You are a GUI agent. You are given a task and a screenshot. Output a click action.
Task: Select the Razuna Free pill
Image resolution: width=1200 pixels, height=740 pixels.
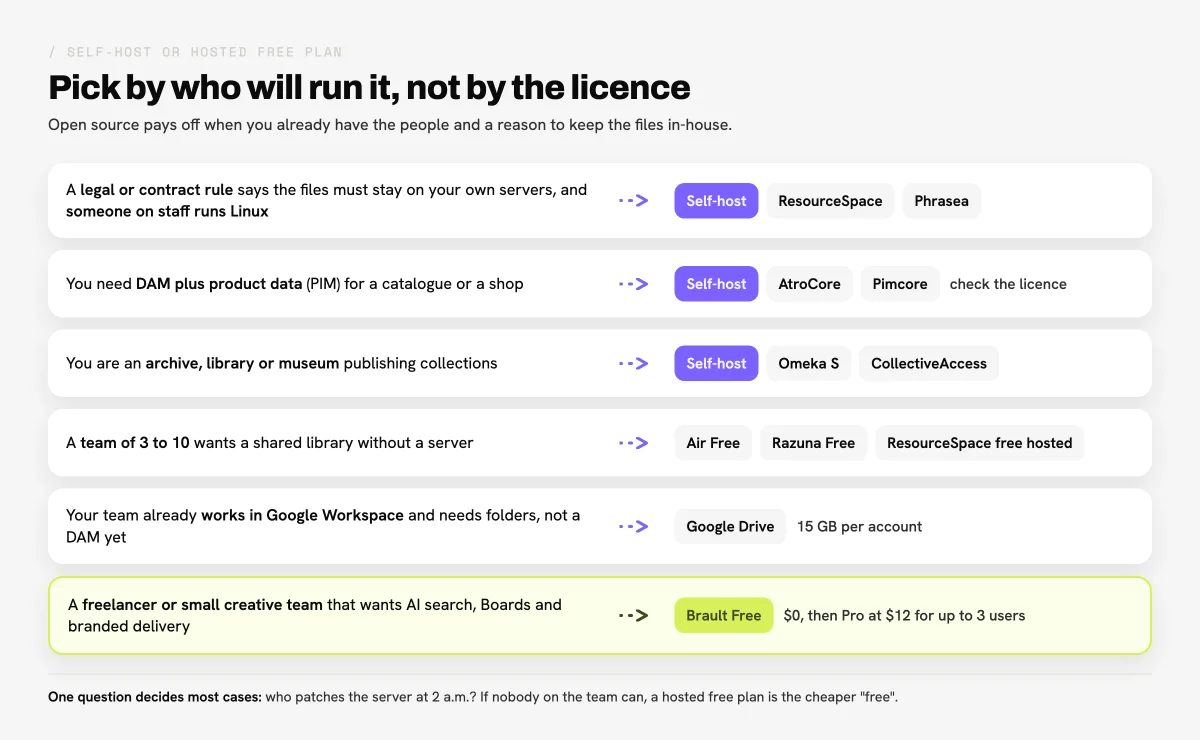tap(813, 443)
